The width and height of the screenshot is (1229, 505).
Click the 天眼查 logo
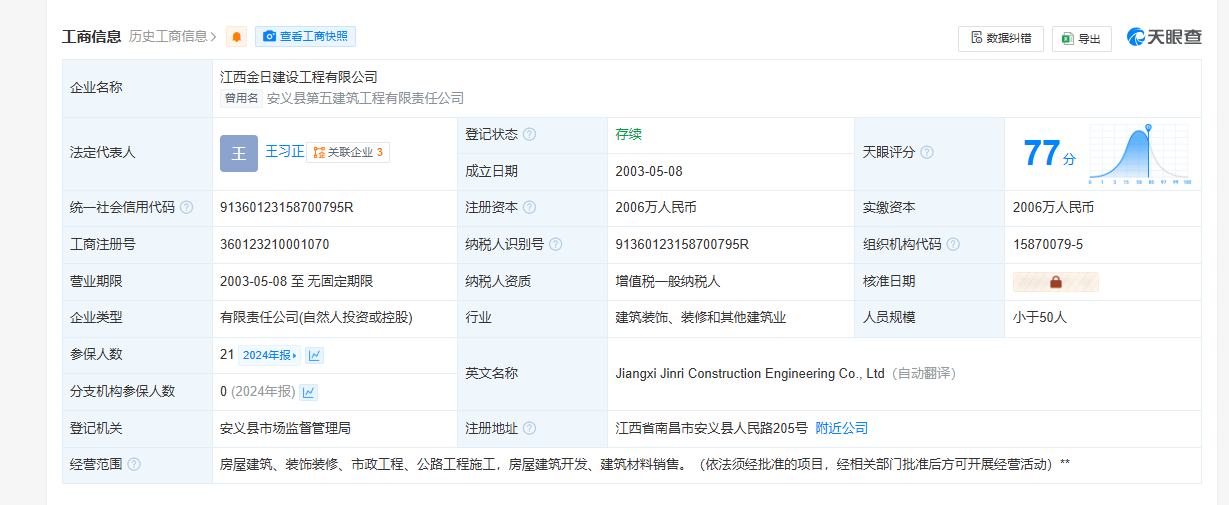tap(1164, 37)
